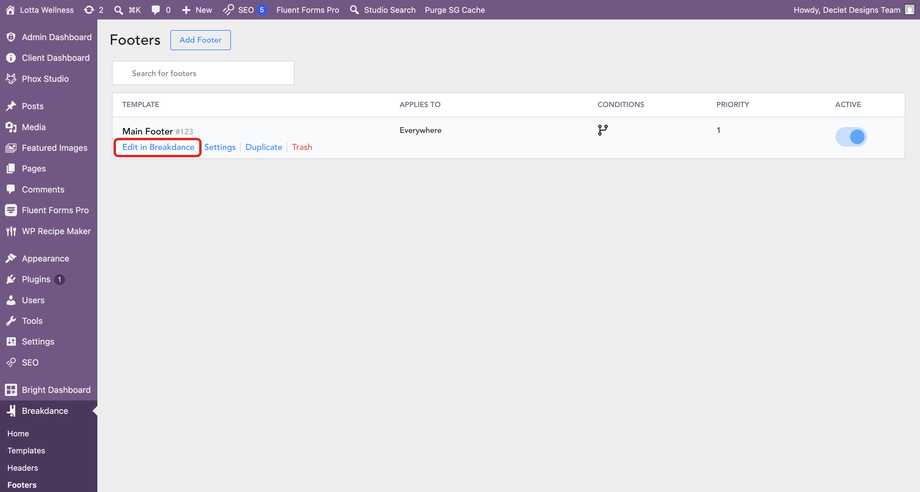Go to Headers under Breakdance
Image resolution: width=920 pixels, height=492 pixels.
point(22,468)
